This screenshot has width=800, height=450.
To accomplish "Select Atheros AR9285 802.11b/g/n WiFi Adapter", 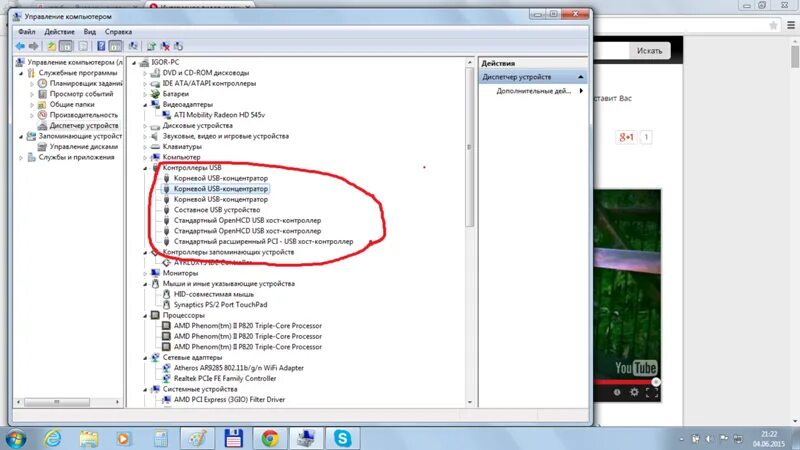I will click(238, 368).
